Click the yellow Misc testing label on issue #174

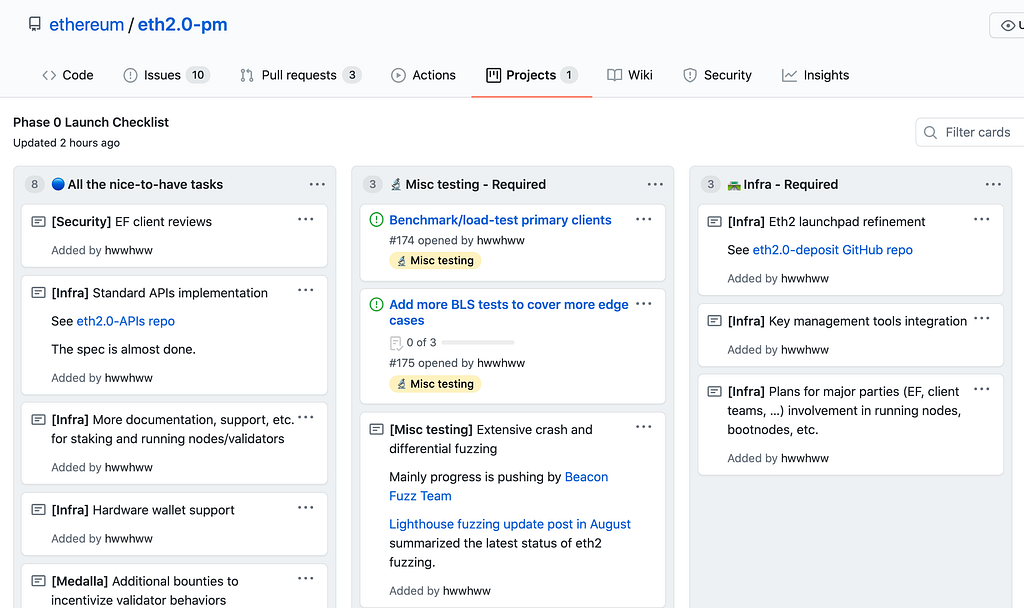pyautogui.click(x=435, y=261)
